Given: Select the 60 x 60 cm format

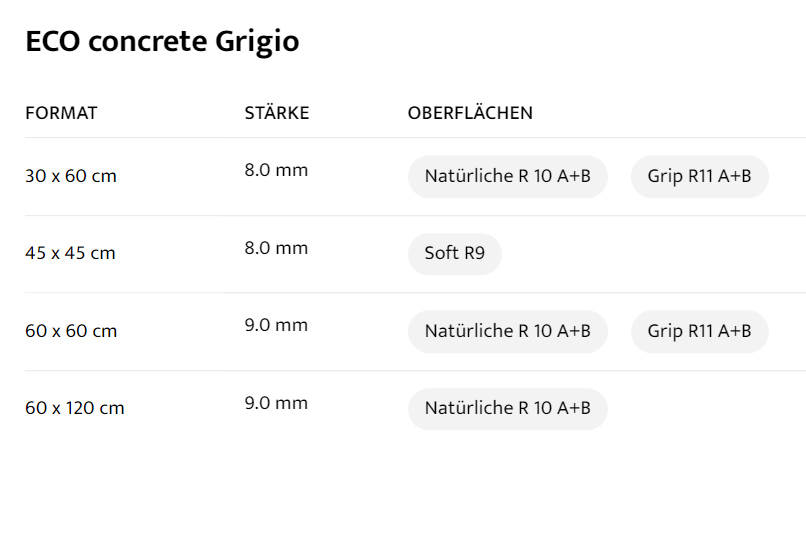Looking at the screenshot, I should [x=71, y=331].
